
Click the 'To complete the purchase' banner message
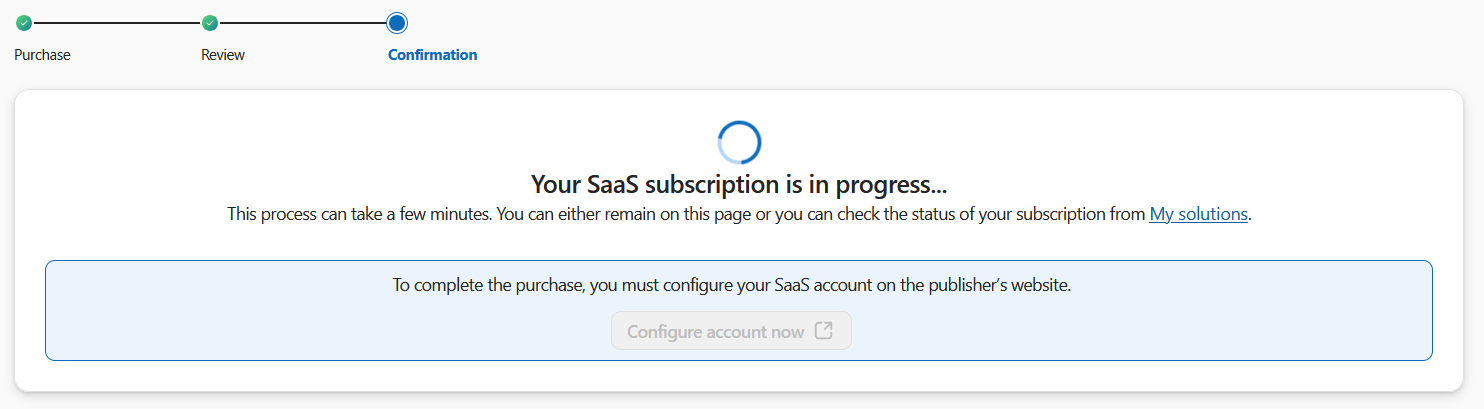pyautogui.click(x=731, y=286)
